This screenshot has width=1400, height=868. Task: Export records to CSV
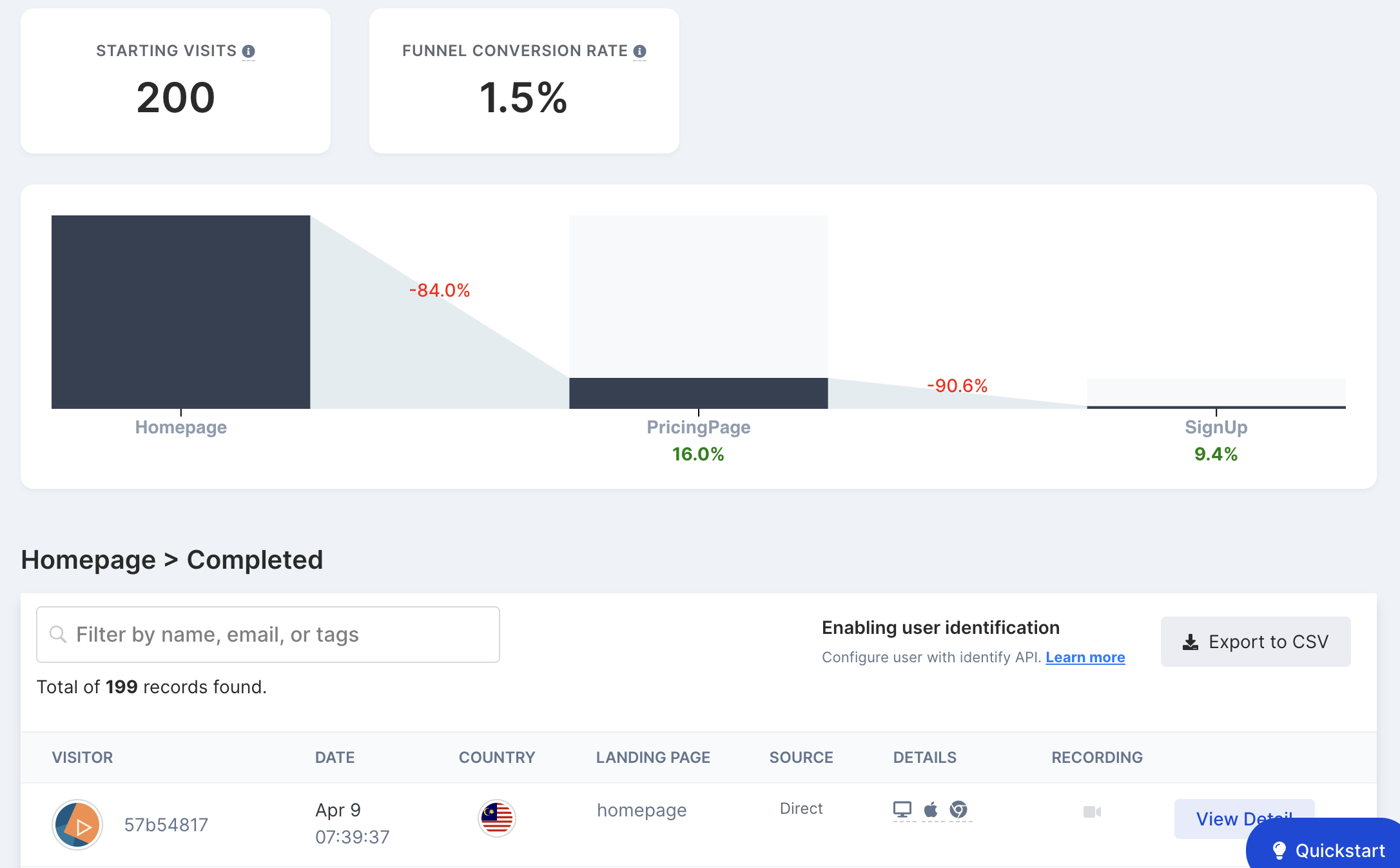[x=1255, y=642]
